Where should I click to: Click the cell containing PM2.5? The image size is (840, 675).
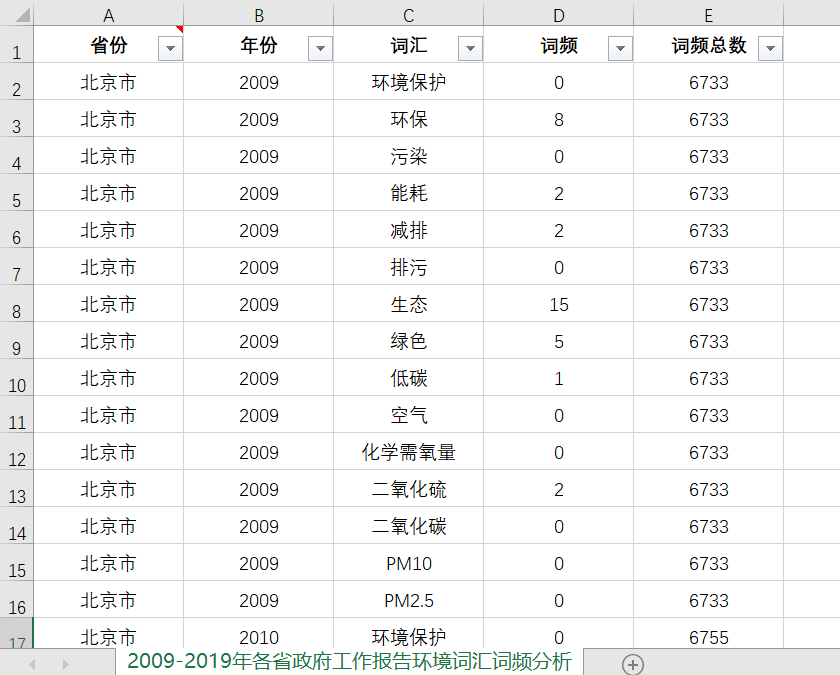point(408,601)
